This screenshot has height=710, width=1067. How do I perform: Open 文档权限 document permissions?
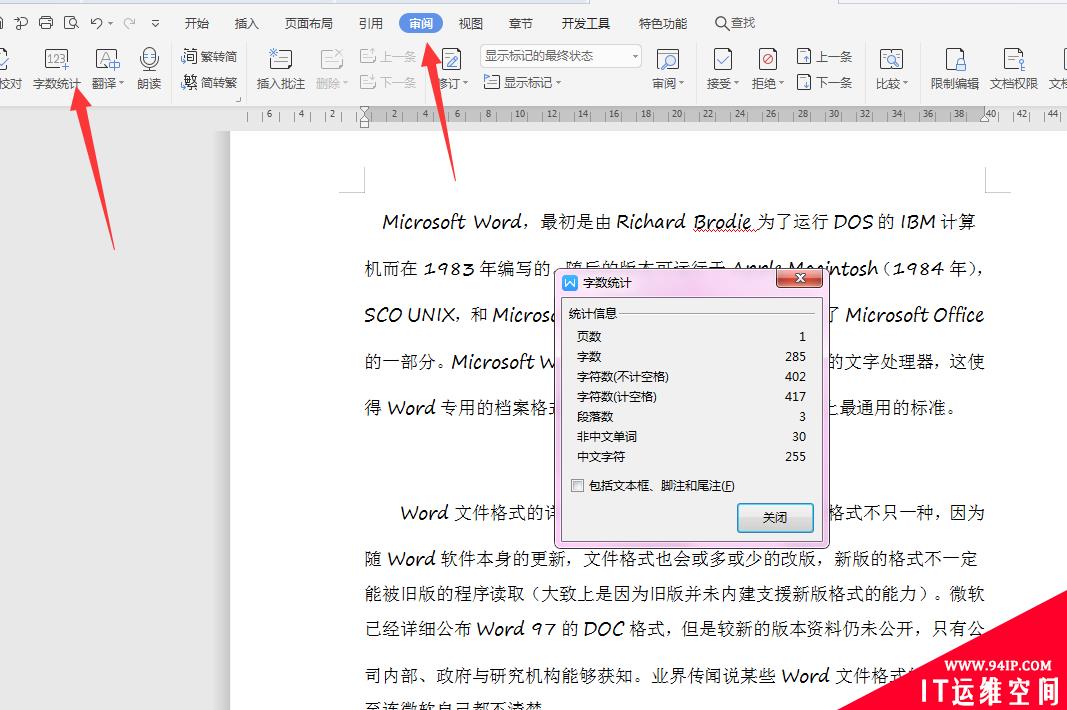(x=1013, y=69)
